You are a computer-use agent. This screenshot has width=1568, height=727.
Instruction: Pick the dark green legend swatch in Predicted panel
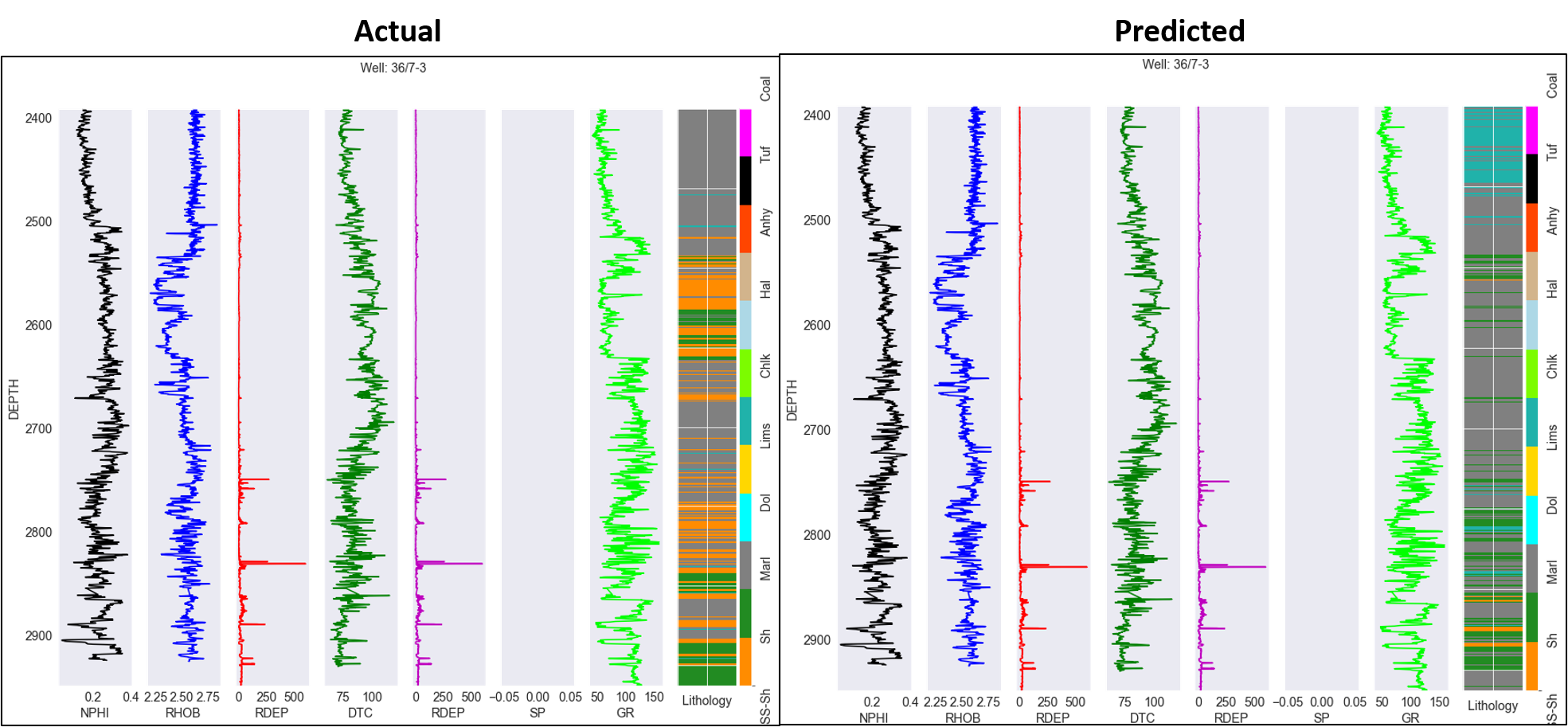click(1531, 617)
